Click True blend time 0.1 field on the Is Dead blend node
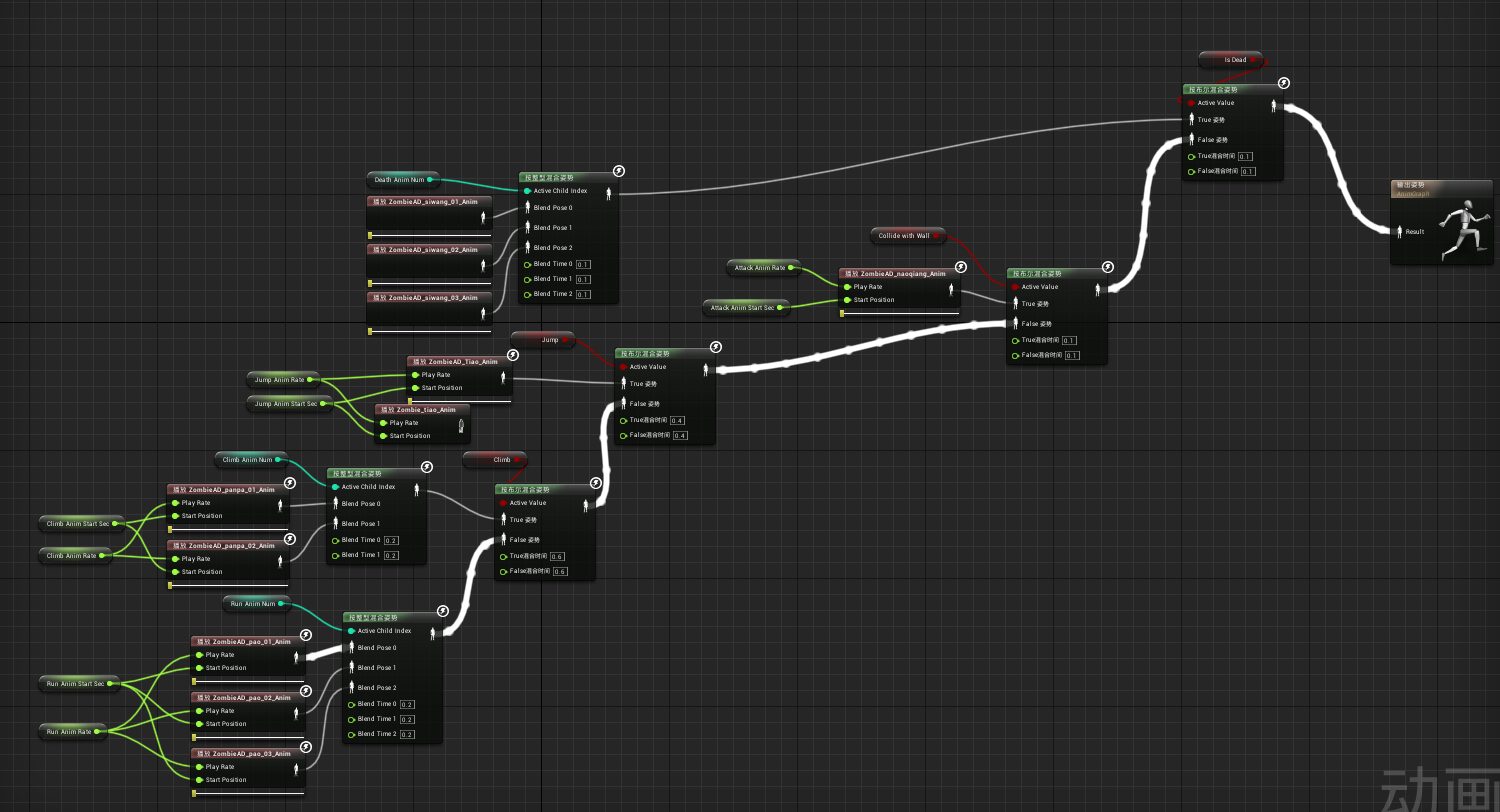1500x812 pixels. pos(1246,156)
